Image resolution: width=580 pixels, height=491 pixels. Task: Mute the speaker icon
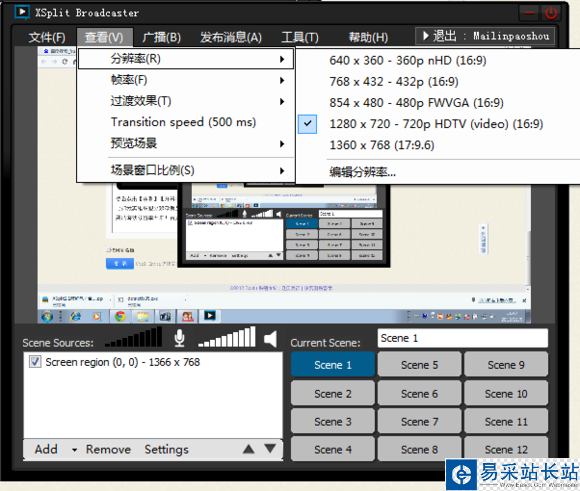pyautogui.click(x=270, y=339)
